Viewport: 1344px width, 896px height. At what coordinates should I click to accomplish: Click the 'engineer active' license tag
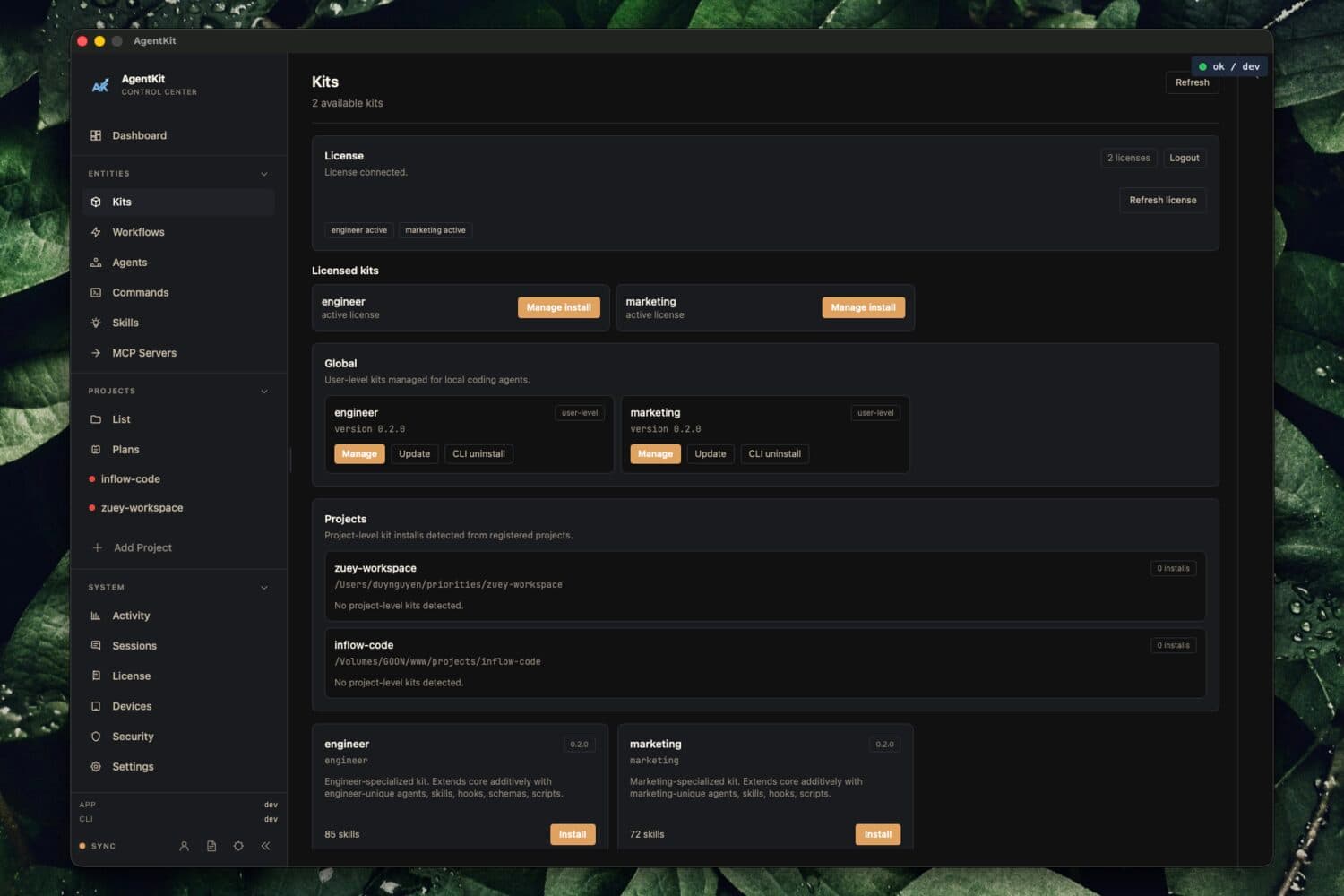coord(359,230)
